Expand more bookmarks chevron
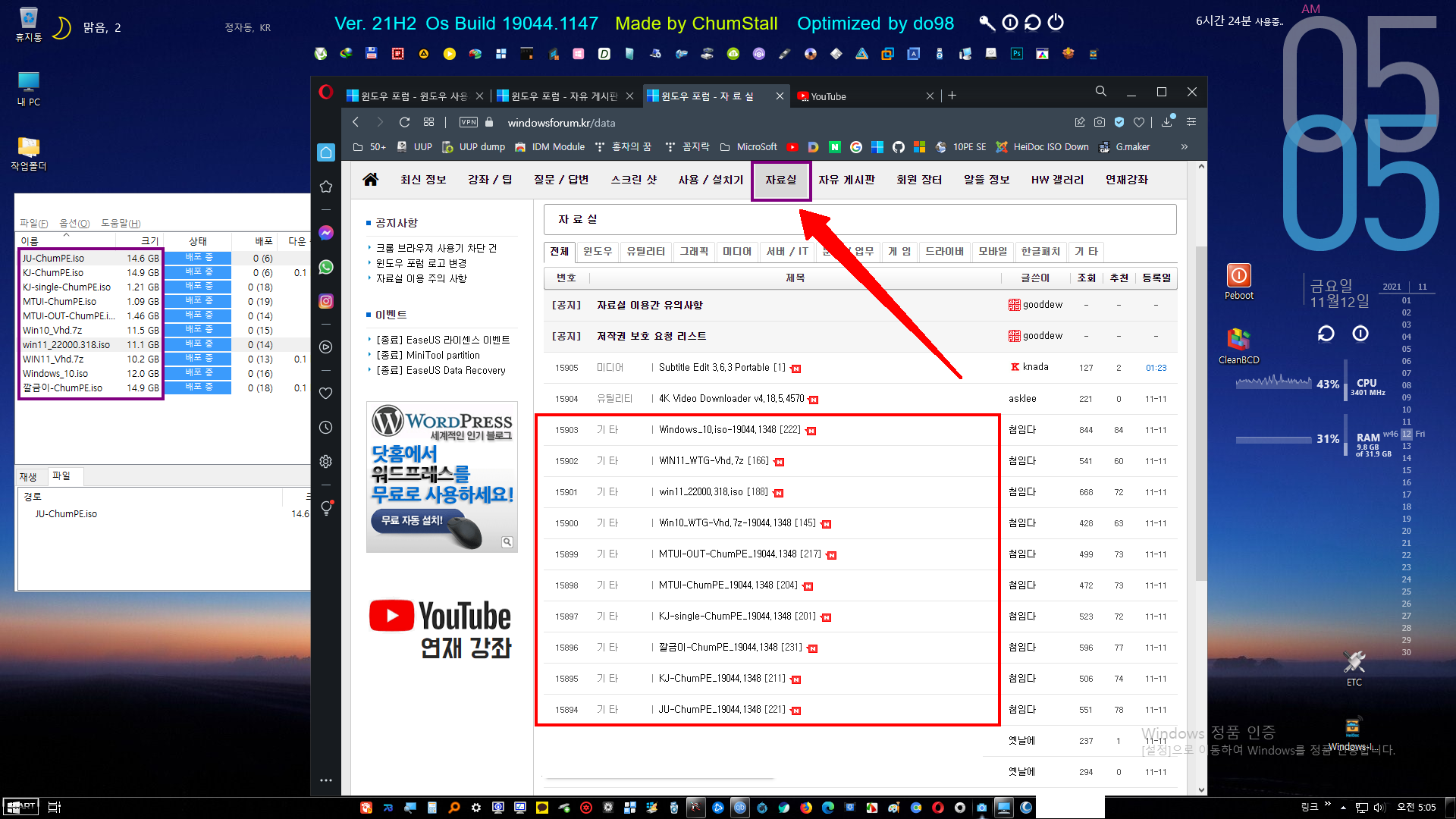Image resolution: width=1456 pixels, height=819 pixels. tap(1185, 147)
